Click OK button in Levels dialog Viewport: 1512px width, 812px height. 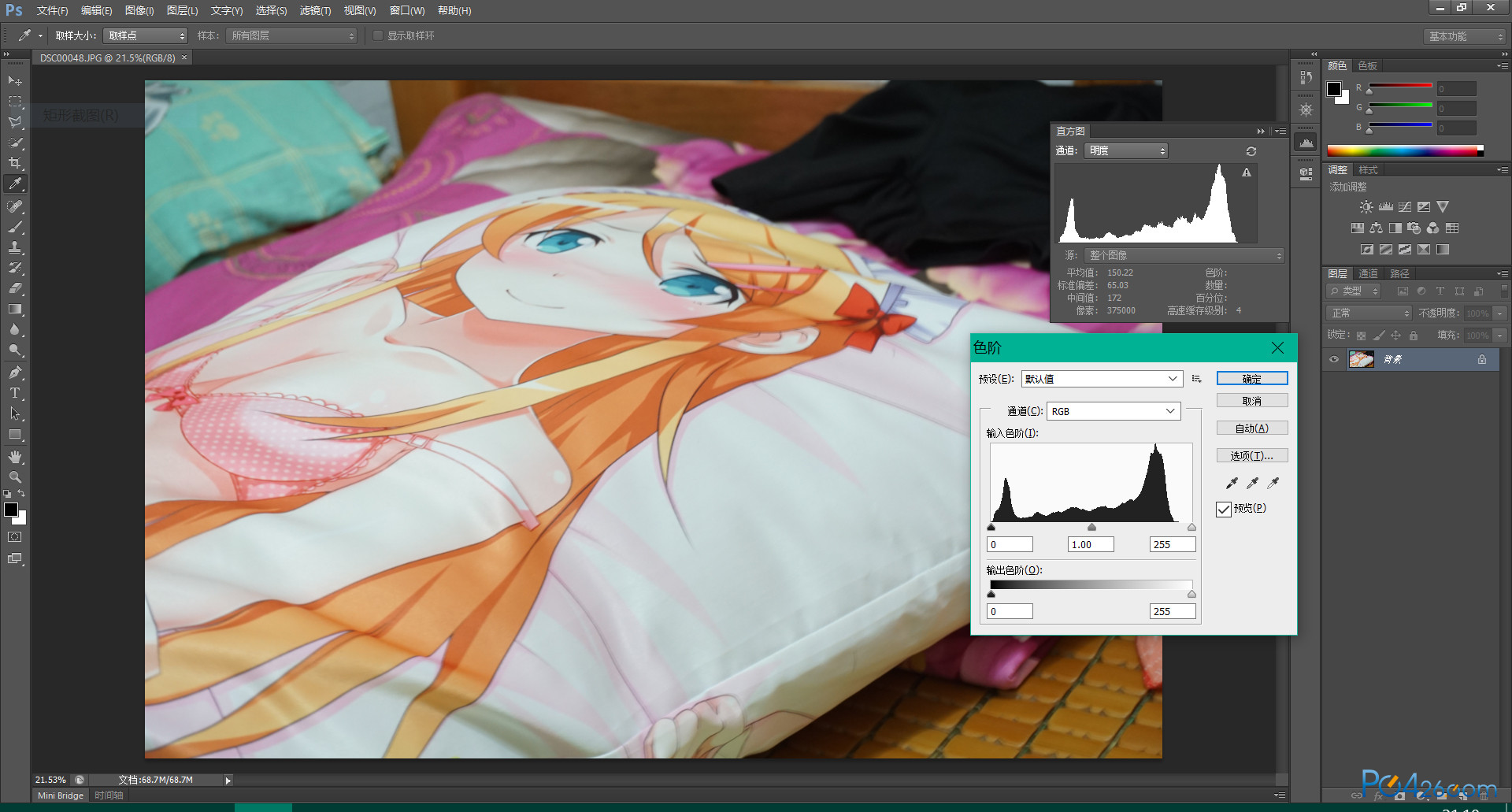1252,379
